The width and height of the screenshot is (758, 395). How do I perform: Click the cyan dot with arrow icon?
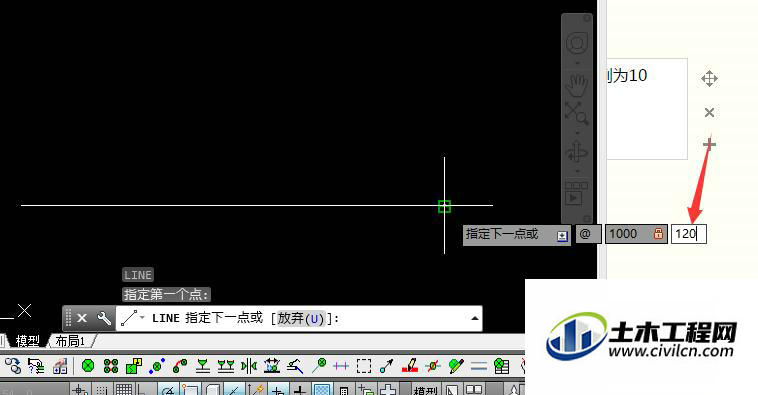[x=386, y=366]
